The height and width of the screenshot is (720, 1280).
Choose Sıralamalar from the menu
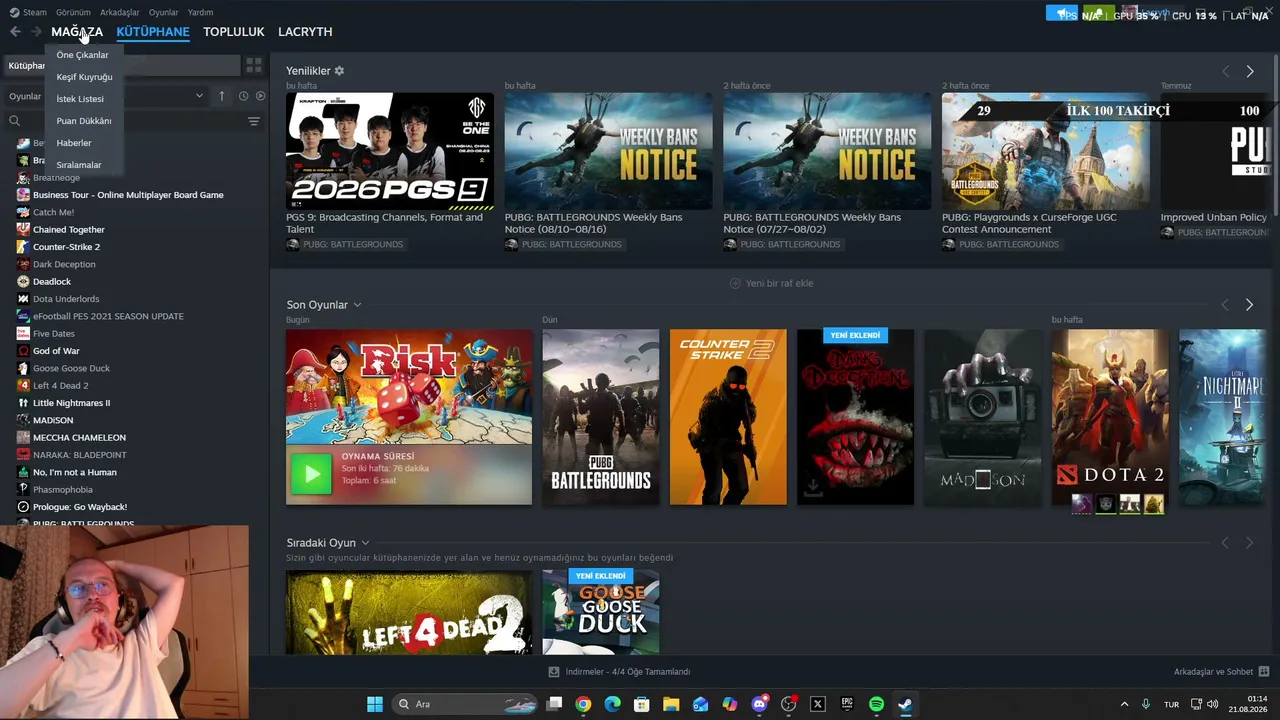point(79,165)
